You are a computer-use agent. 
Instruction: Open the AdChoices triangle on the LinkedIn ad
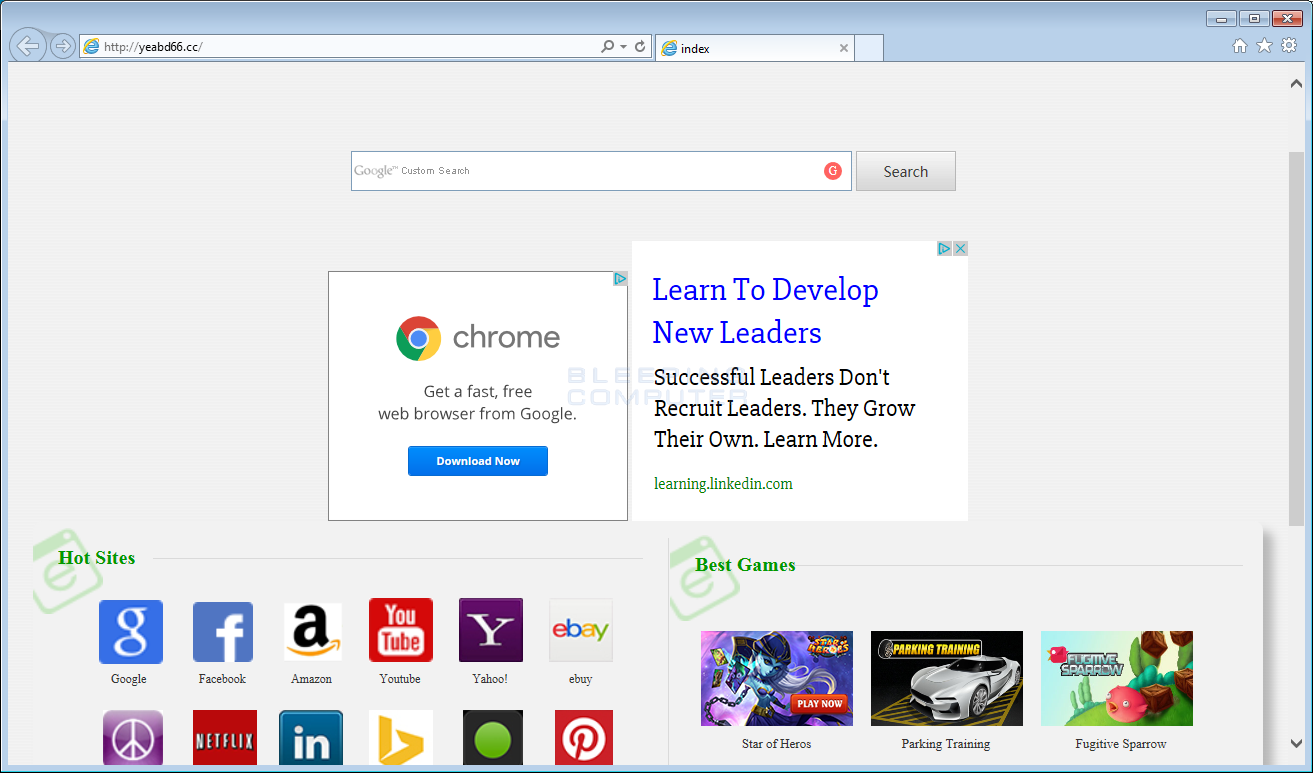point(944,249)
